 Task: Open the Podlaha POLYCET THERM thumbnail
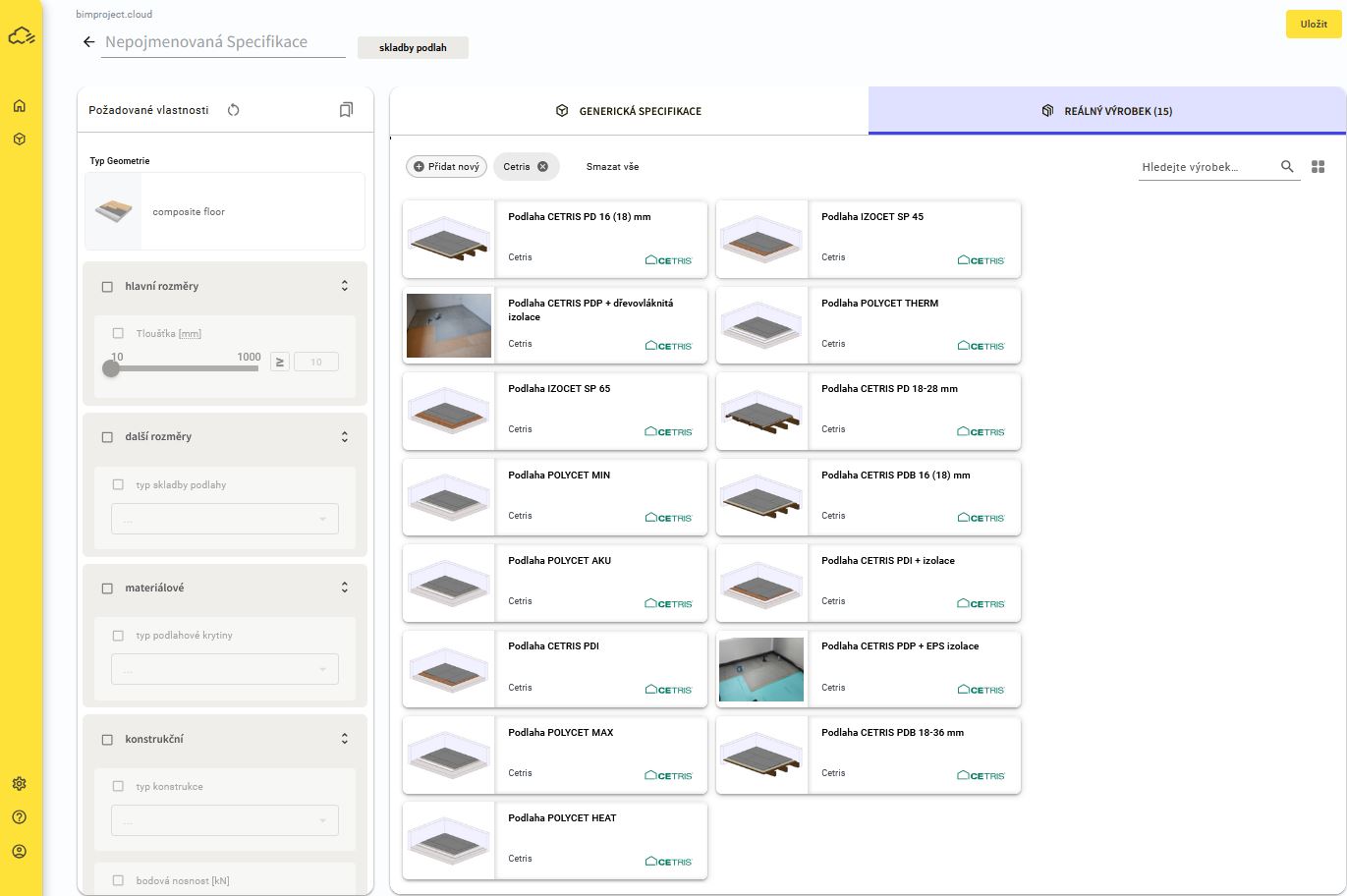click(x=761, y=325)
